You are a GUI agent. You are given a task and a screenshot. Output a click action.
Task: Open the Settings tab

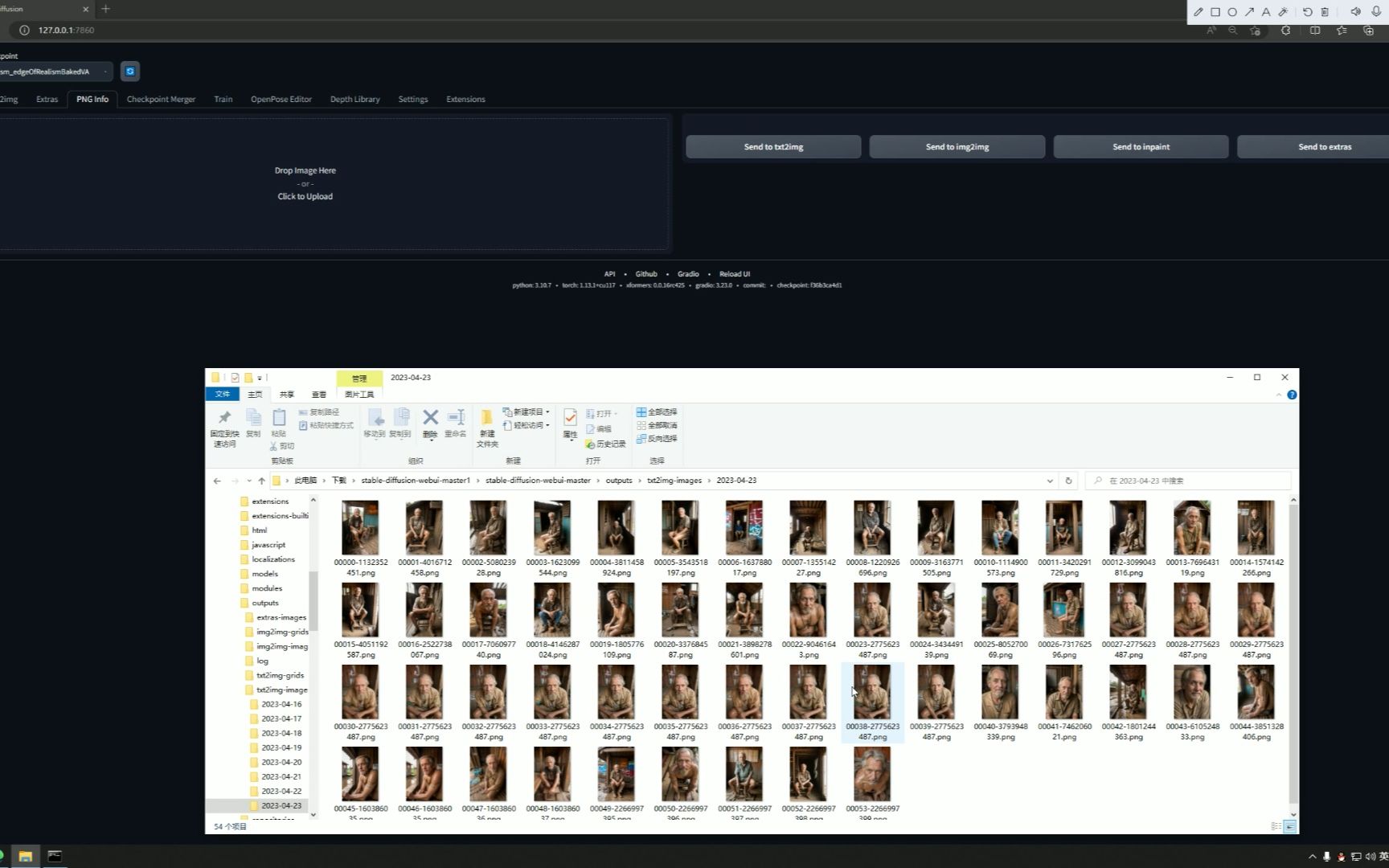pyautogui.click(x=412, y=99)
